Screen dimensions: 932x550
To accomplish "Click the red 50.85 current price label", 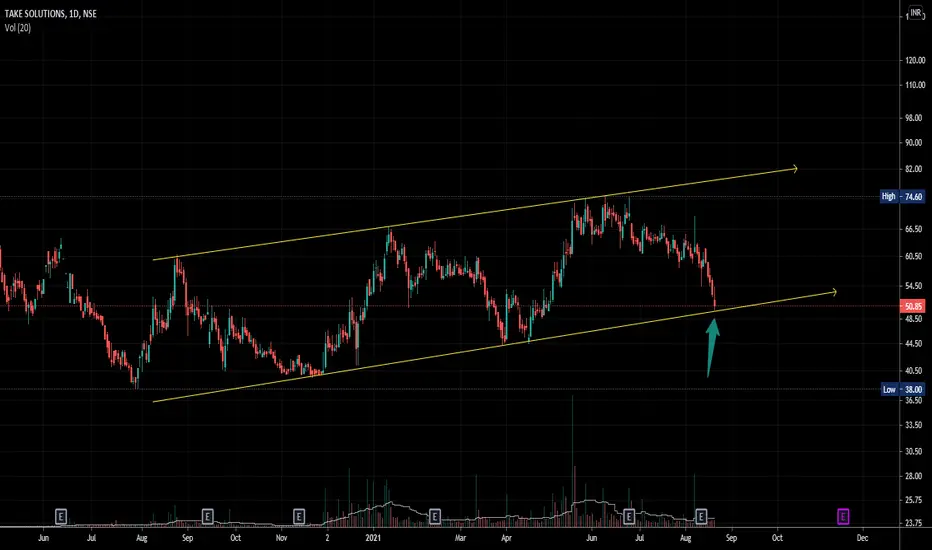I will click(x=914, y=307).
